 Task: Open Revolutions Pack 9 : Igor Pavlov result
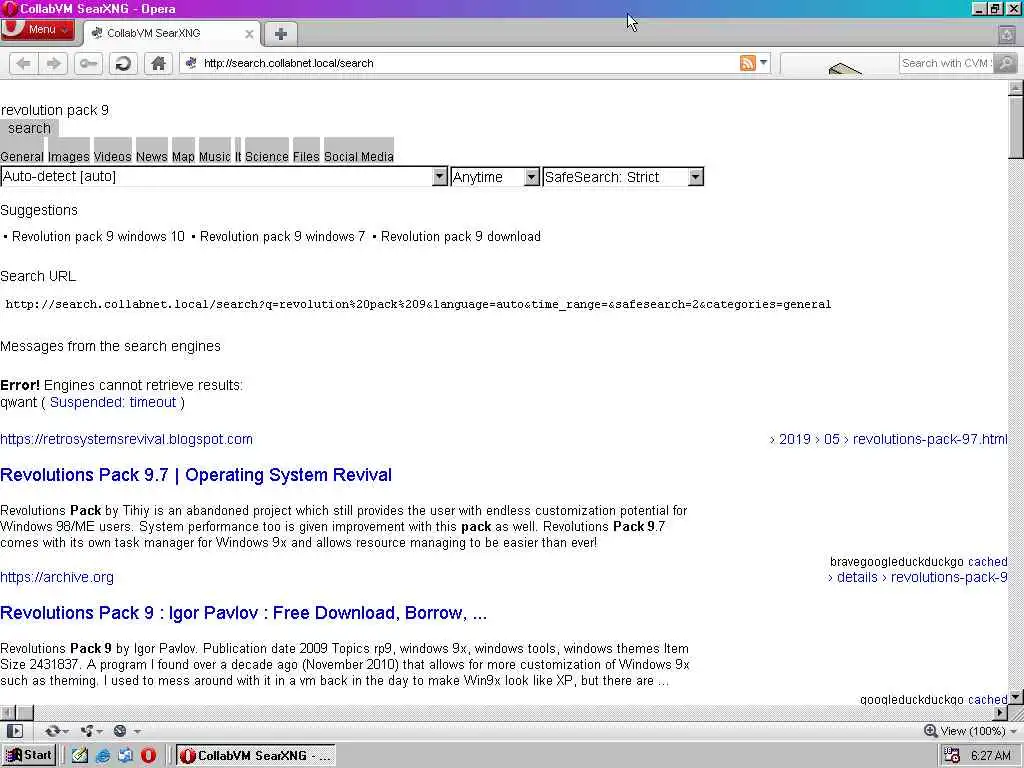point(244,613)
